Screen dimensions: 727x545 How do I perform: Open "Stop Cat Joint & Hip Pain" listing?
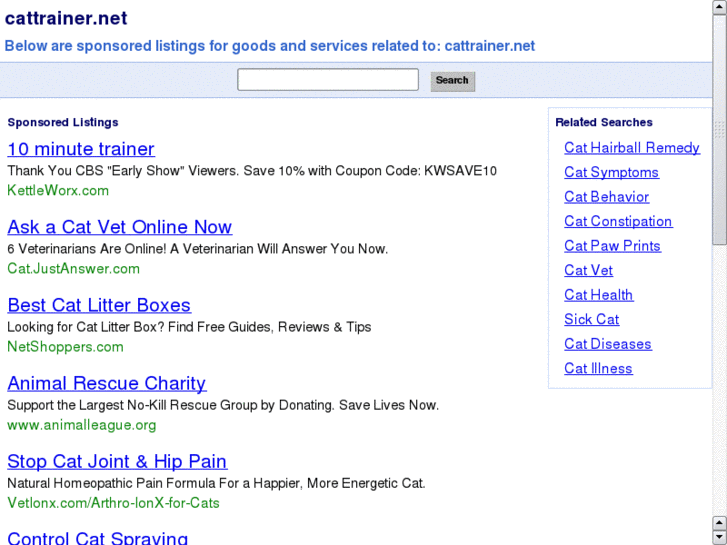click(117, 461)
